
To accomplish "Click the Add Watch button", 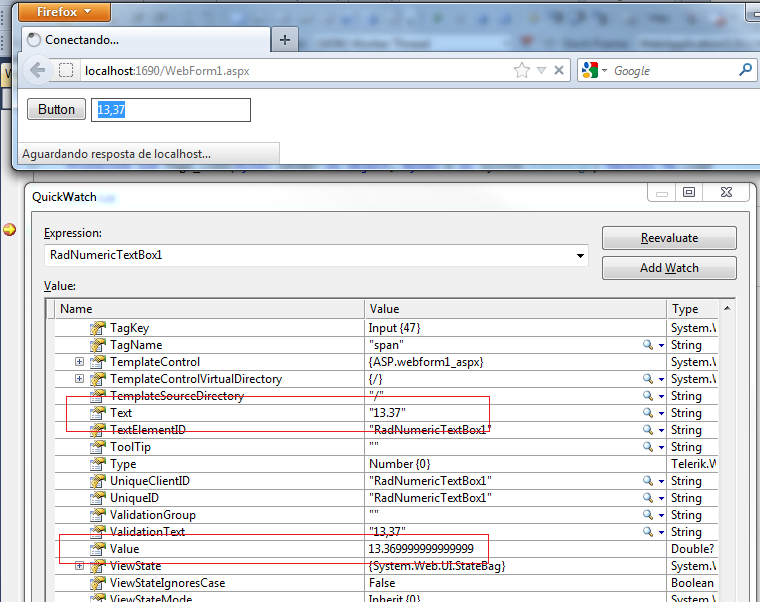I will [x=669, y=268].
